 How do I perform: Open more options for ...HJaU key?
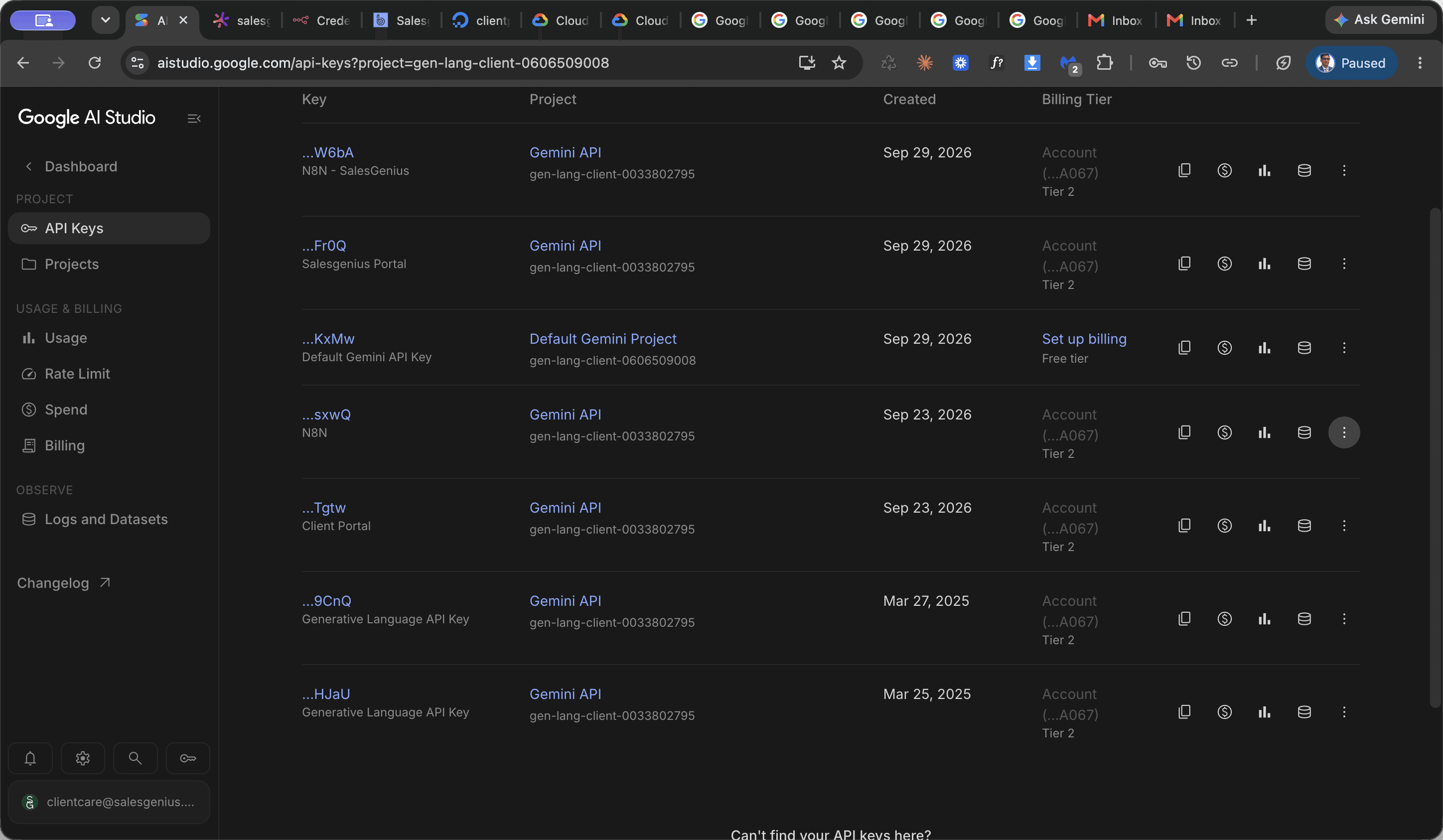click(1344, 712)
